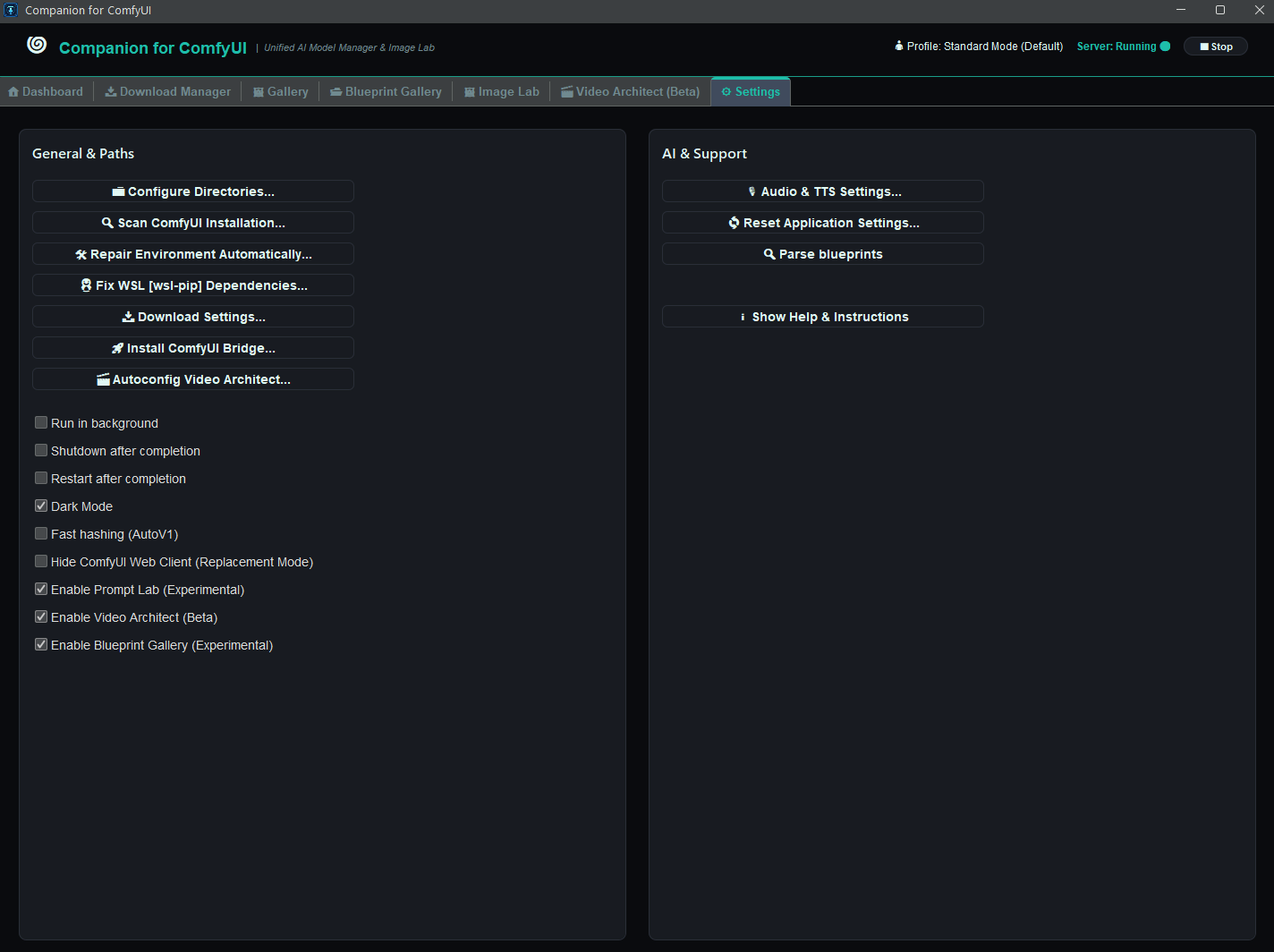This screenshot has height=952, width=1274.
Task: Click reset icon on Reset Application Settings
Action: point(734,223)
